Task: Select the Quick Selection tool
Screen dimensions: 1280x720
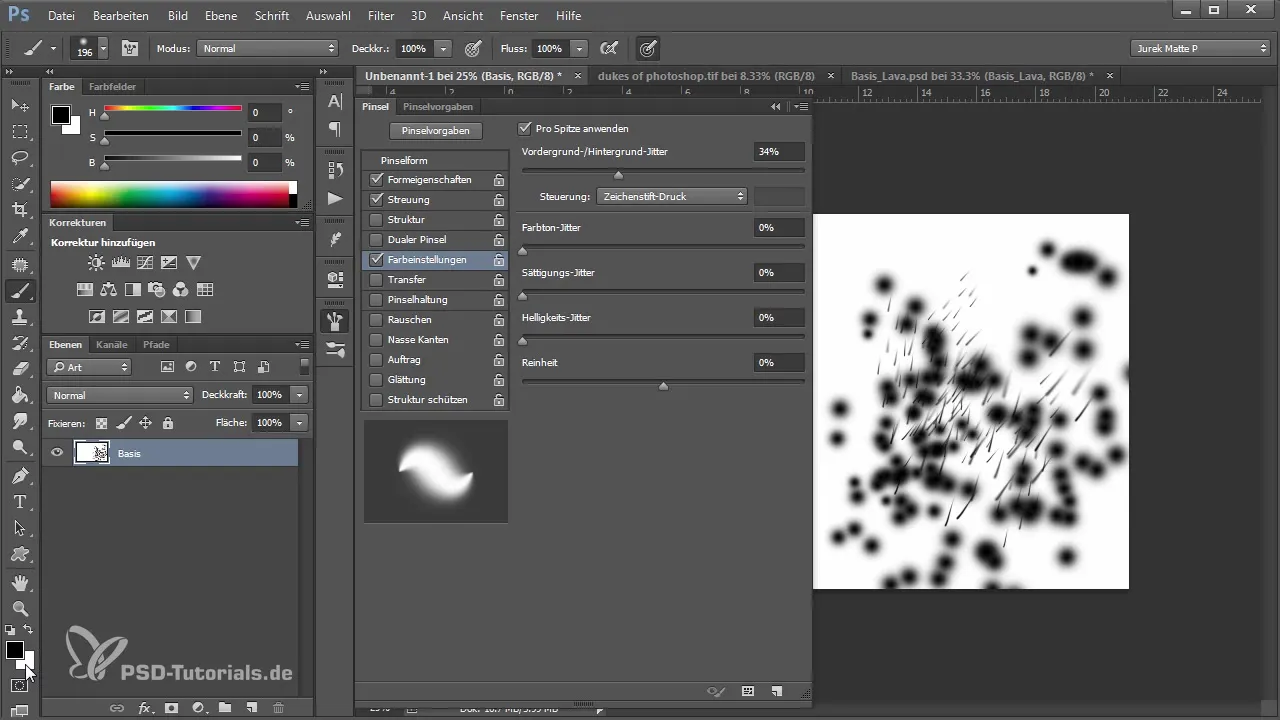Action: click(x=19, y=184)
